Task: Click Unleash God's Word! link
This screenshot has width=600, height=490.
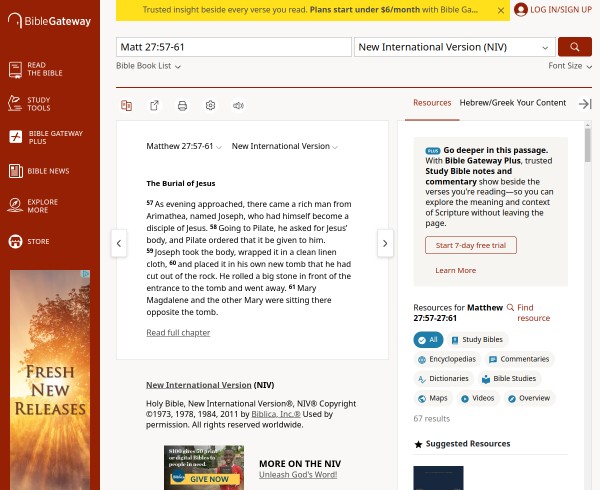Action: pyautogui.click(x=298, y=475)
